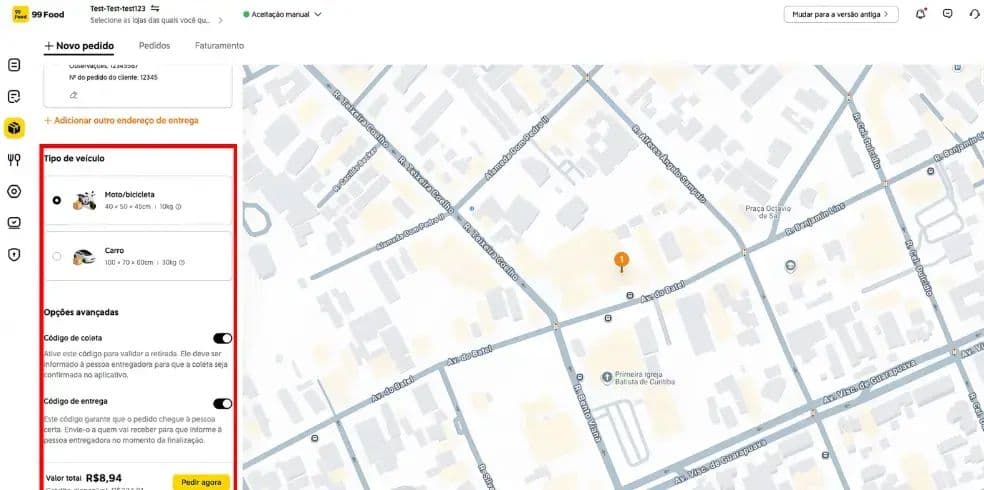Screen dimensions: 984x490
Task: Select the Carro radio button
Action: pos(57,256)
